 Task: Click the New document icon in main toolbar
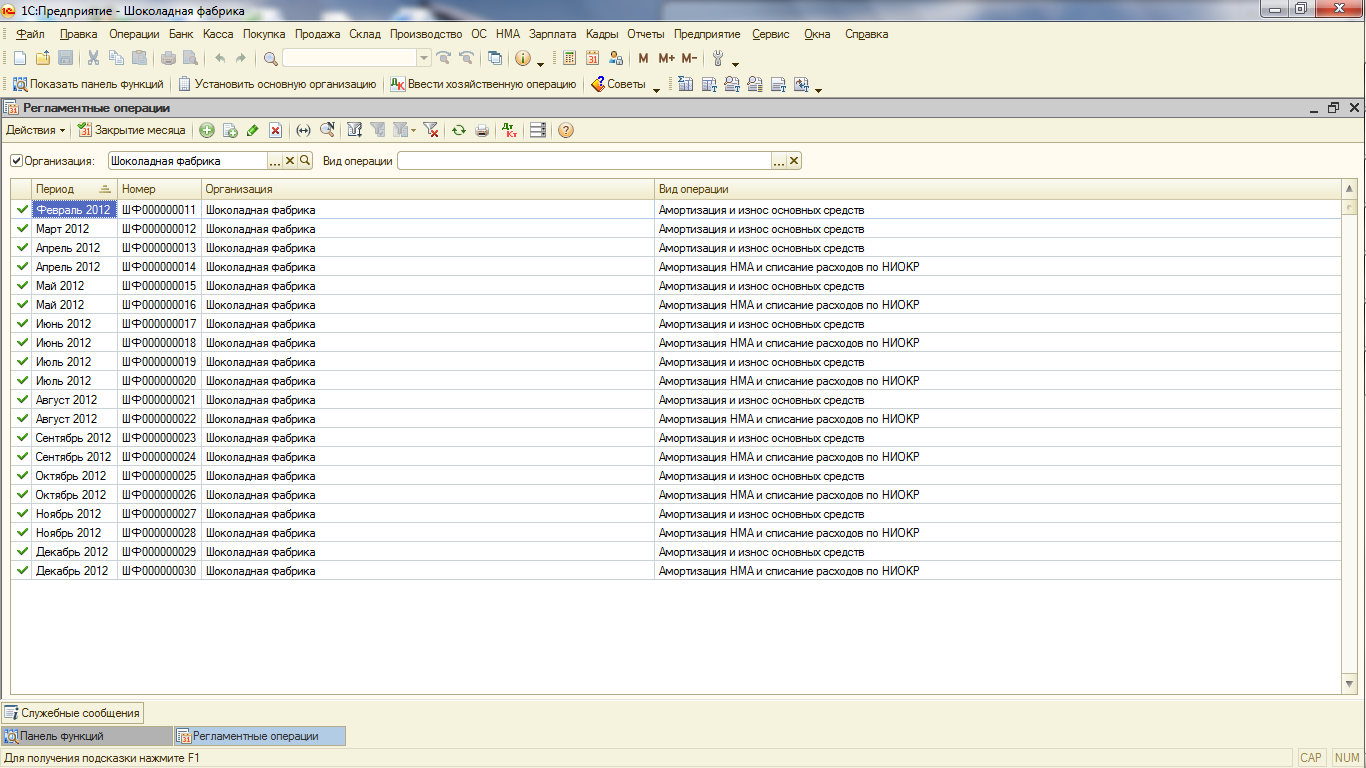point(19,59)
